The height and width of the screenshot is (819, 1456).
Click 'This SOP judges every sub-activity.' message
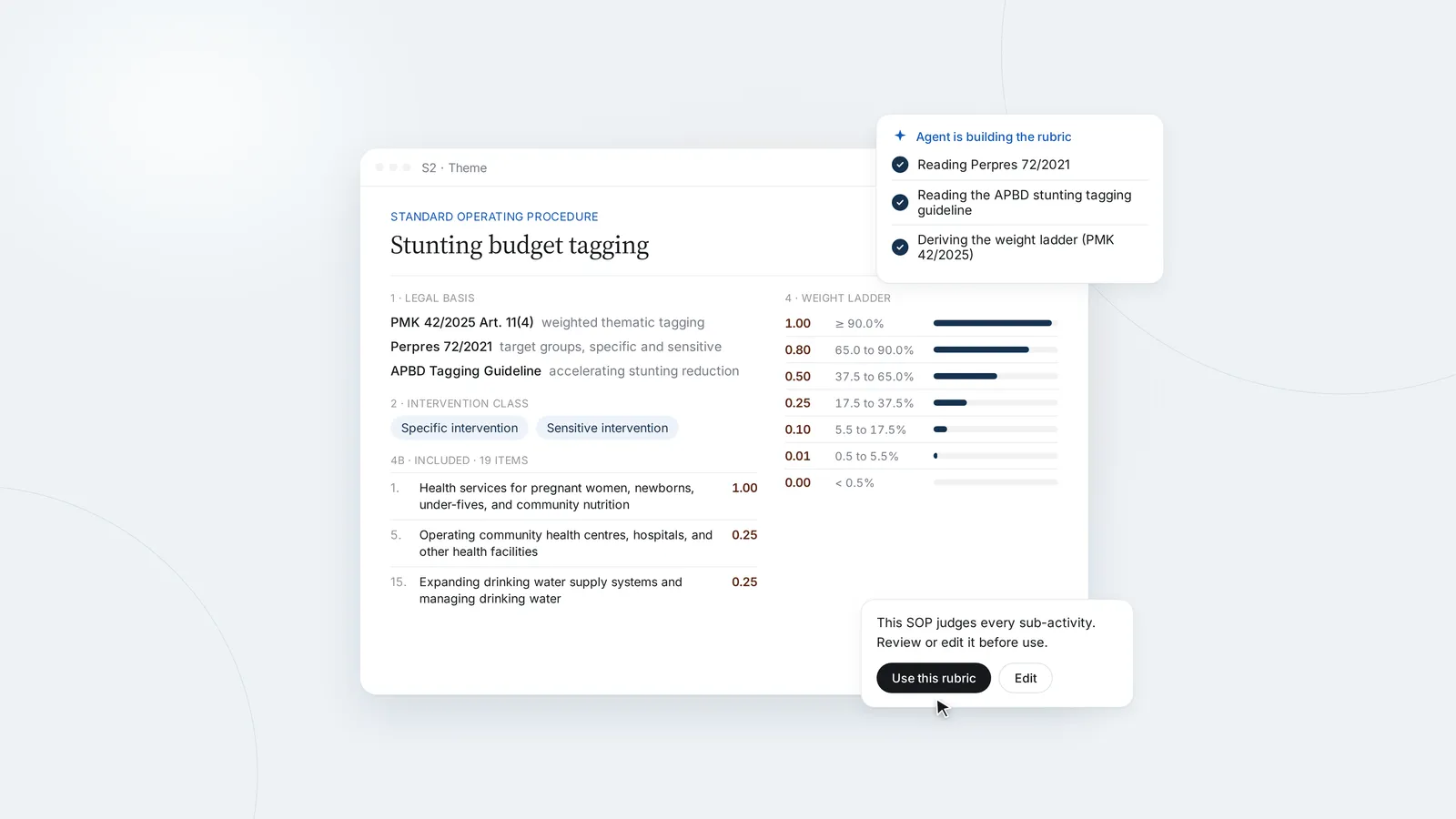(986, 622)
